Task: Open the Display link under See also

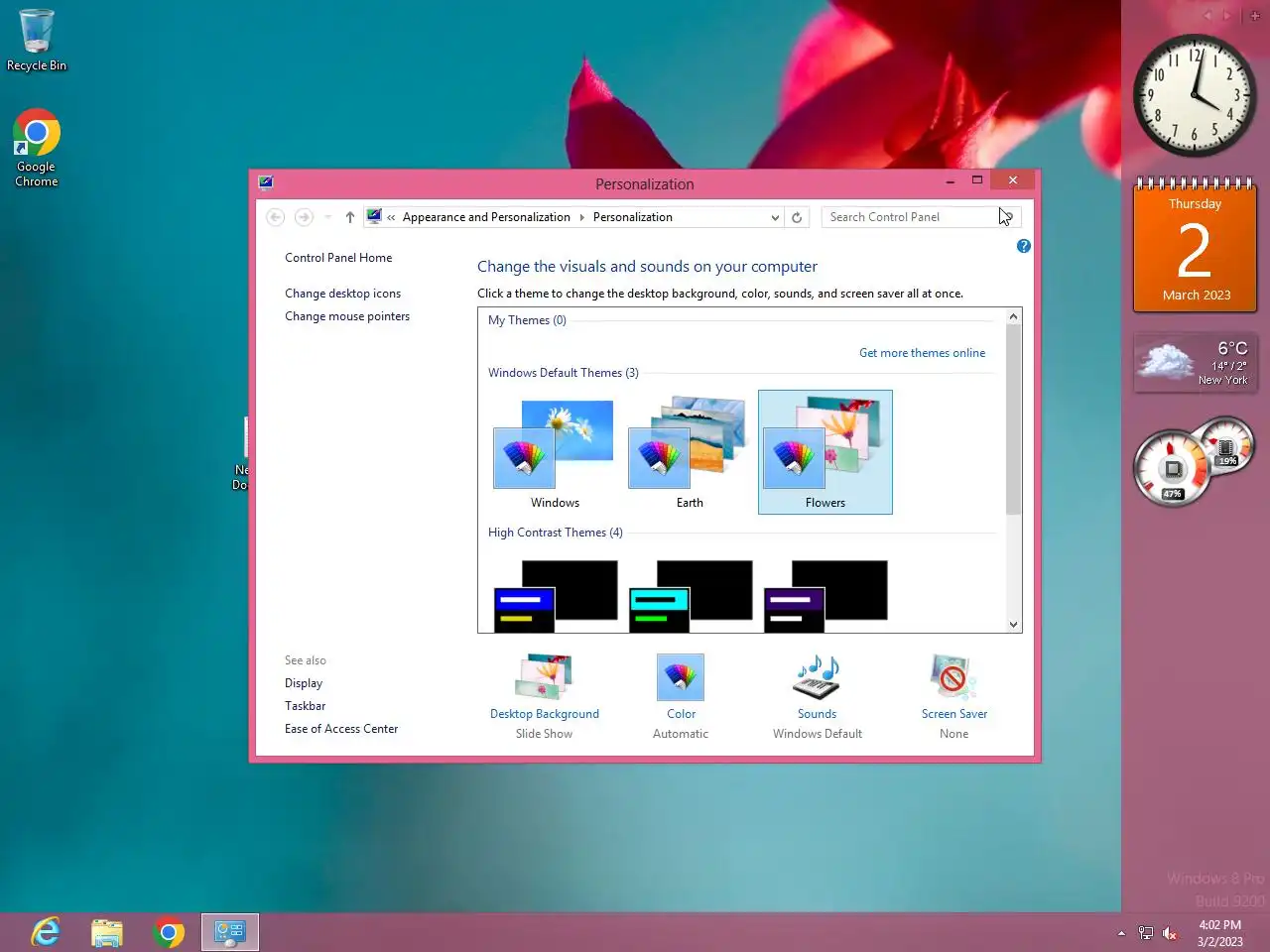Action: pos(304,683)
